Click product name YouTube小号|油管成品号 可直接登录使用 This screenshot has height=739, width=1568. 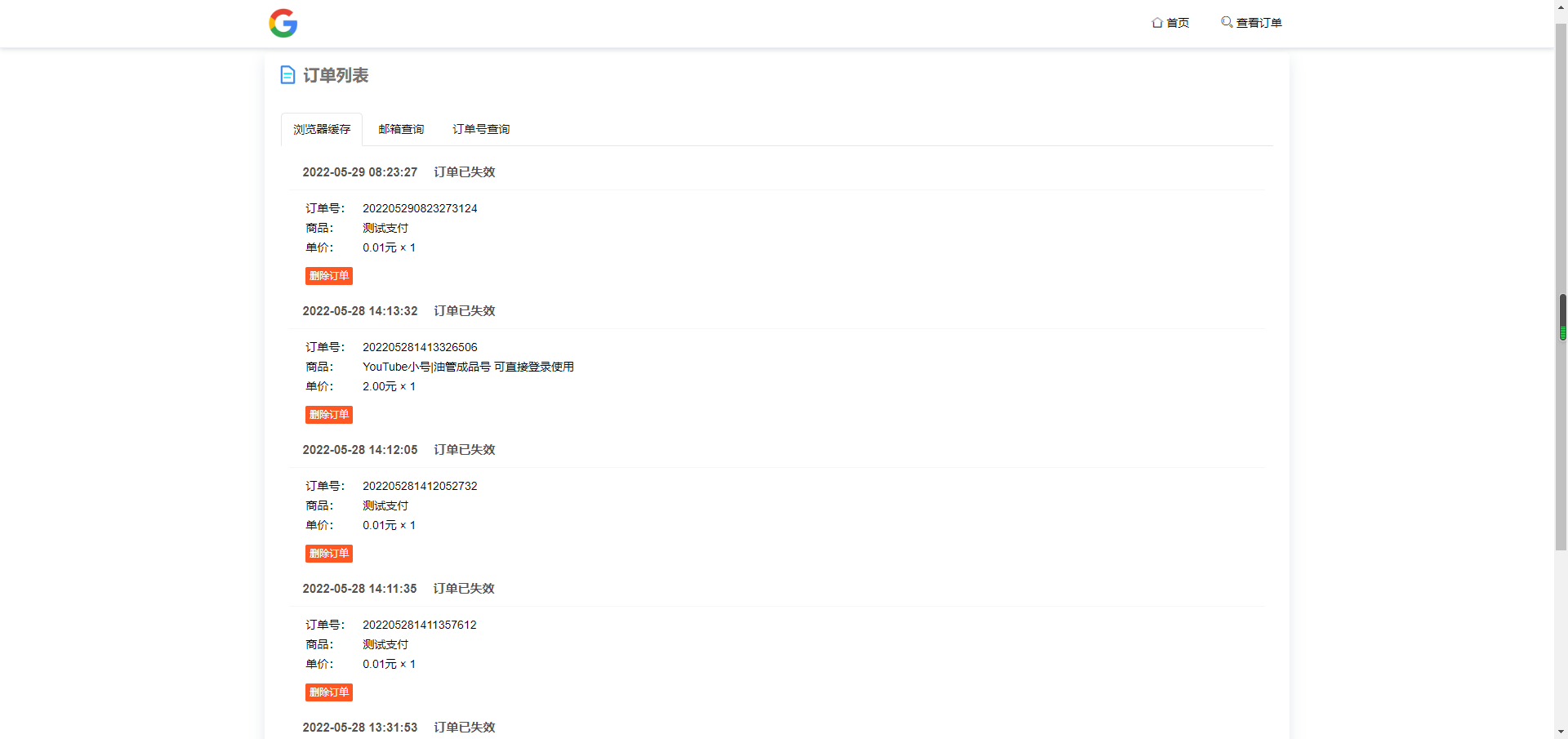pyautogui.click(x=468, y=367)
